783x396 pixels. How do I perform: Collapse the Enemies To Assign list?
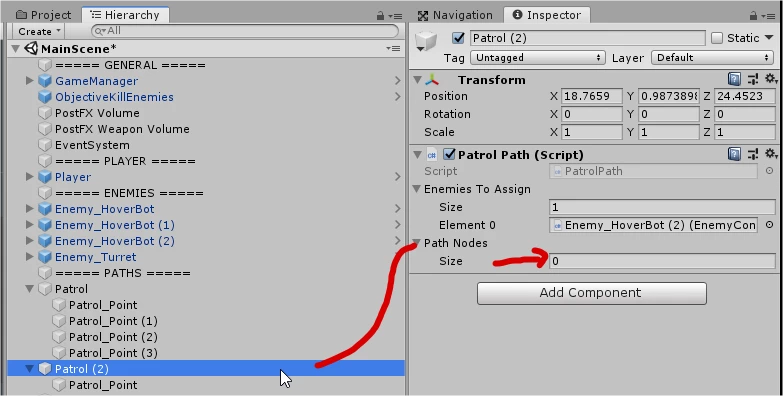click(x=416, y=189)
